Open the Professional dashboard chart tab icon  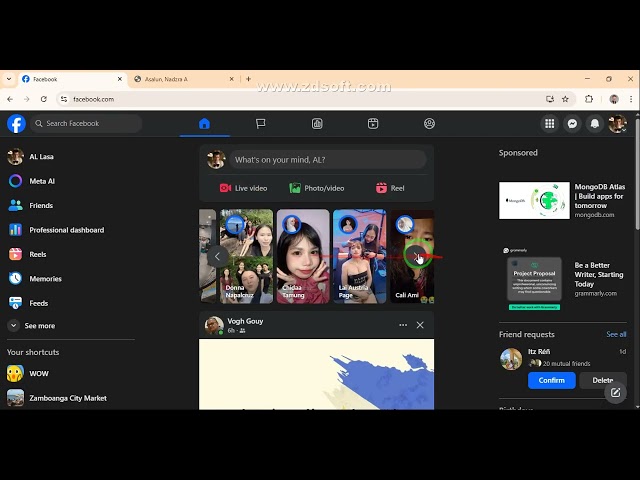point(317,124)
